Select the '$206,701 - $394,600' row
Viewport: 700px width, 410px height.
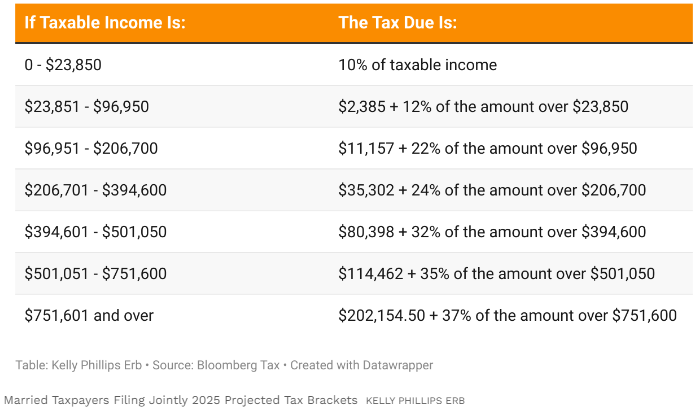[354, 190]
